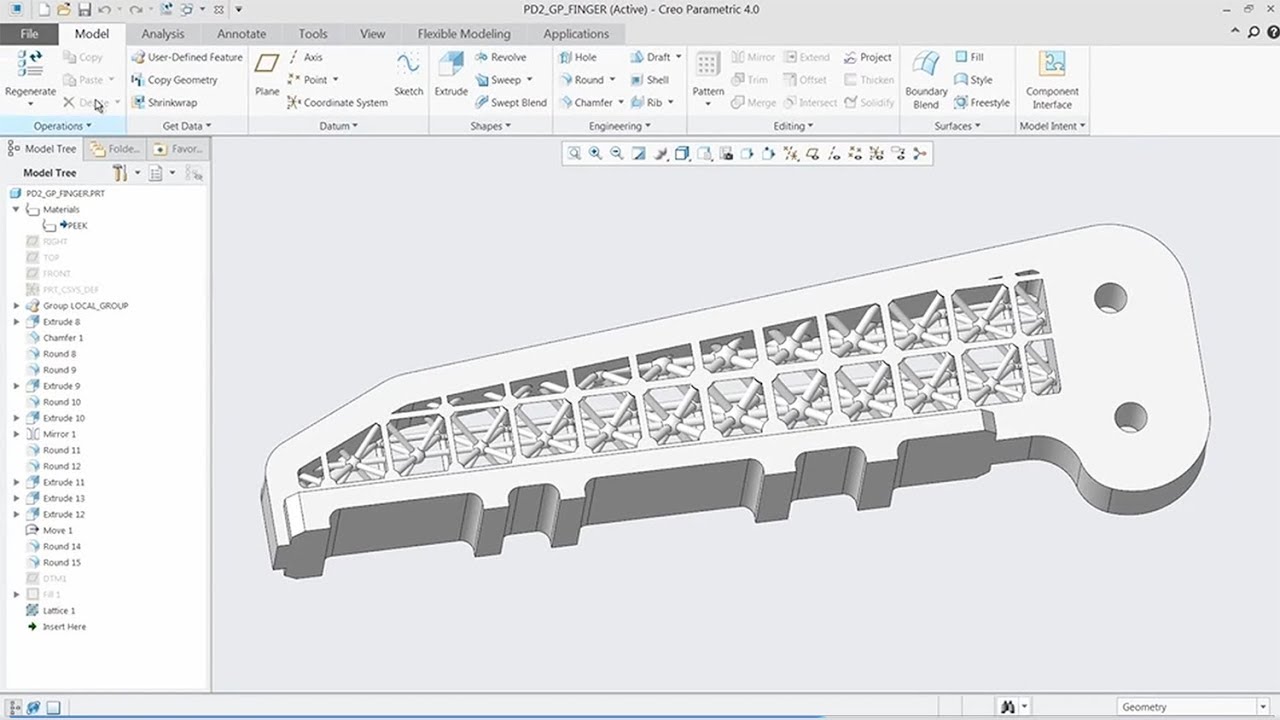This screenshot has height=720, width=1280.
Task: Click the New file icon
Action: pos(43,9)
